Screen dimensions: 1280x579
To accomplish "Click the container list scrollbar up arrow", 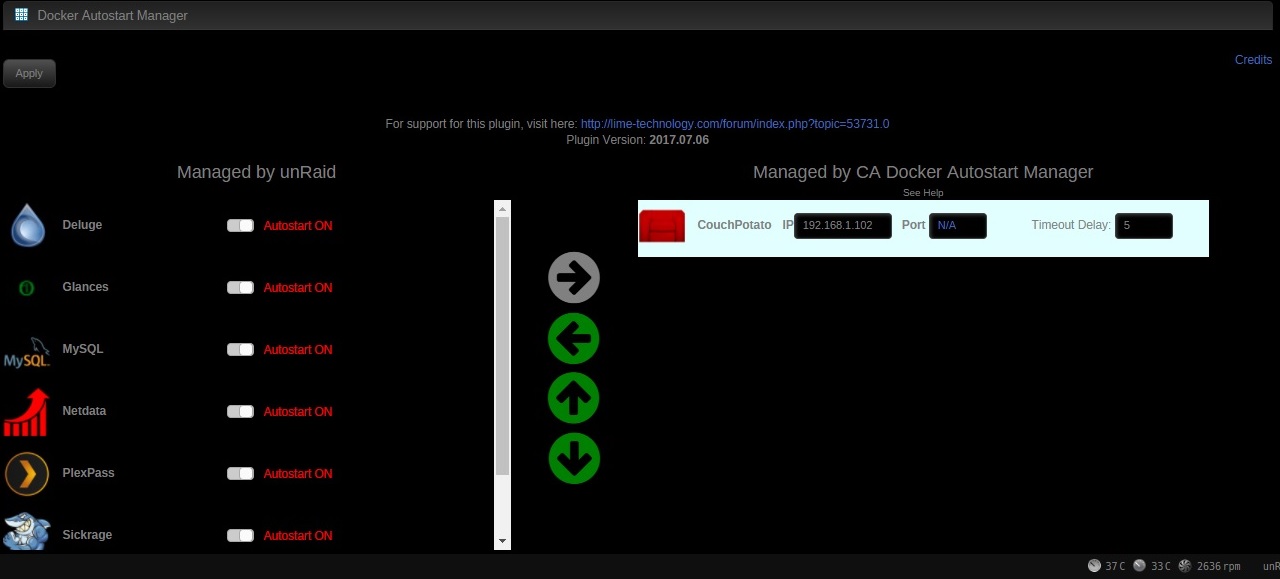I will pos(502,208).
